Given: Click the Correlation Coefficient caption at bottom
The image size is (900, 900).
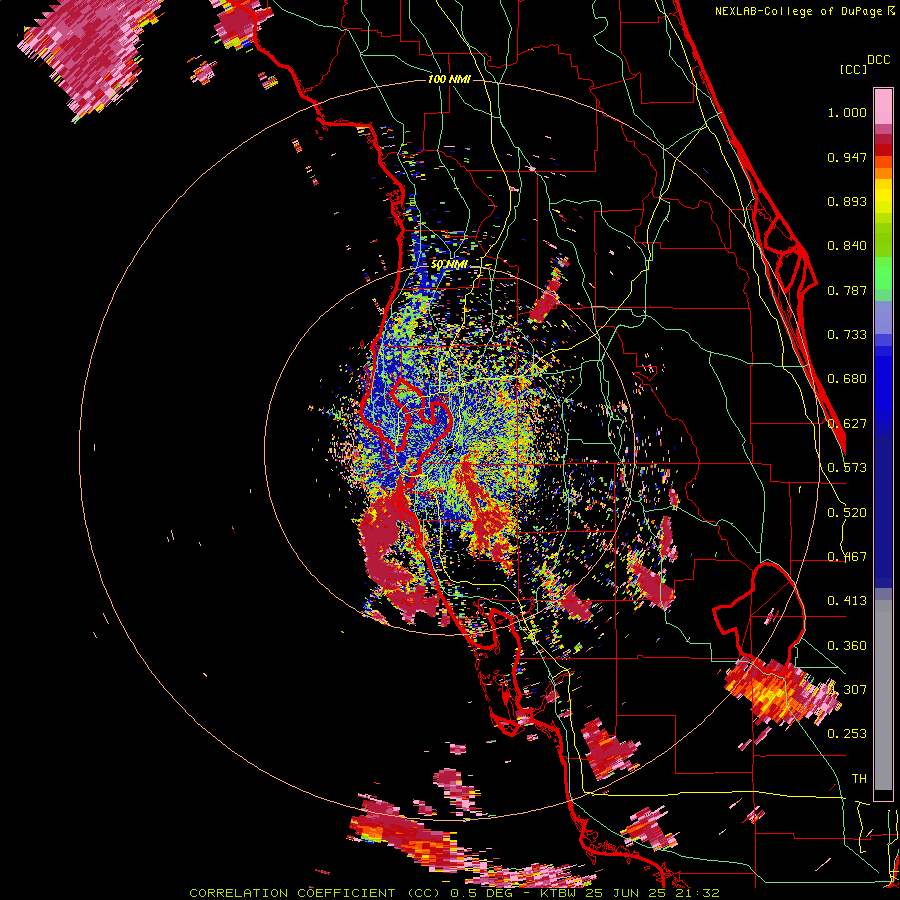Looking at the screenshot, I should [454, 893].
